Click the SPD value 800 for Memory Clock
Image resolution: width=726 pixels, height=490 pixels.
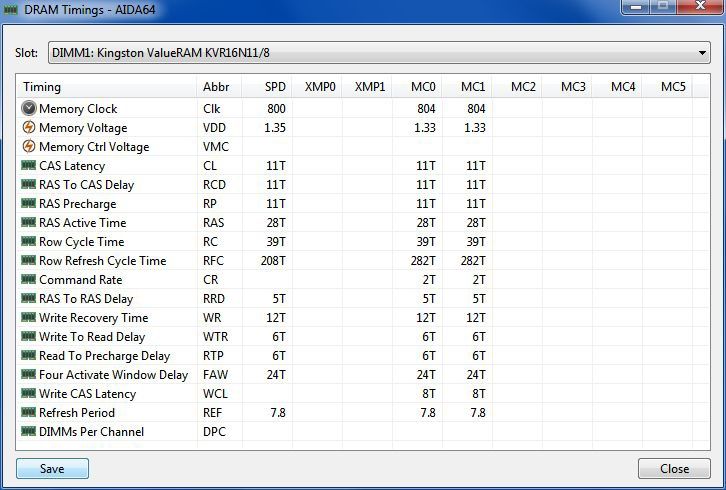point(276,109)
